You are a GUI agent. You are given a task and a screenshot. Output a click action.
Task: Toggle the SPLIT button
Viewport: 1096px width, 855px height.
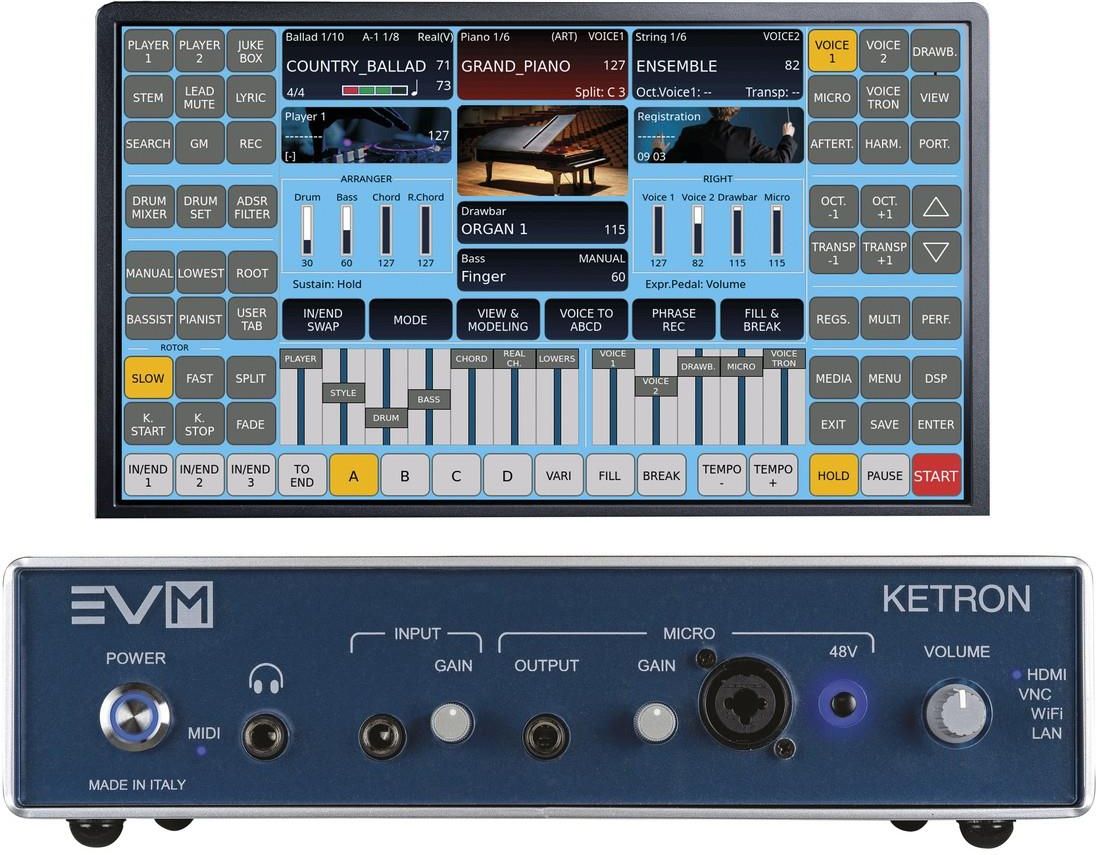250,378
